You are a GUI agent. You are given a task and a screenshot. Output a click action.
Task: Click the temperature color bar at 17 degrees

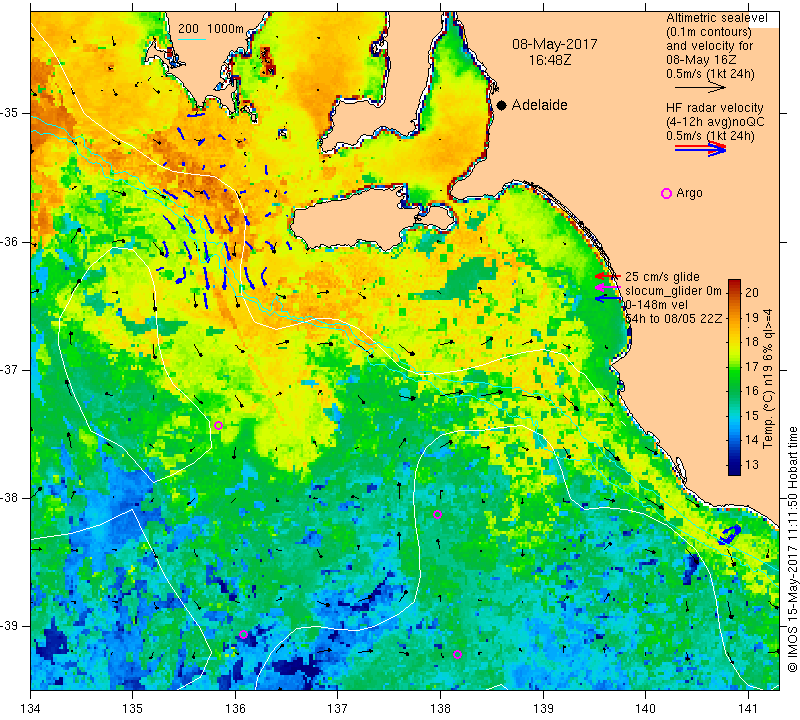point(734,366)
